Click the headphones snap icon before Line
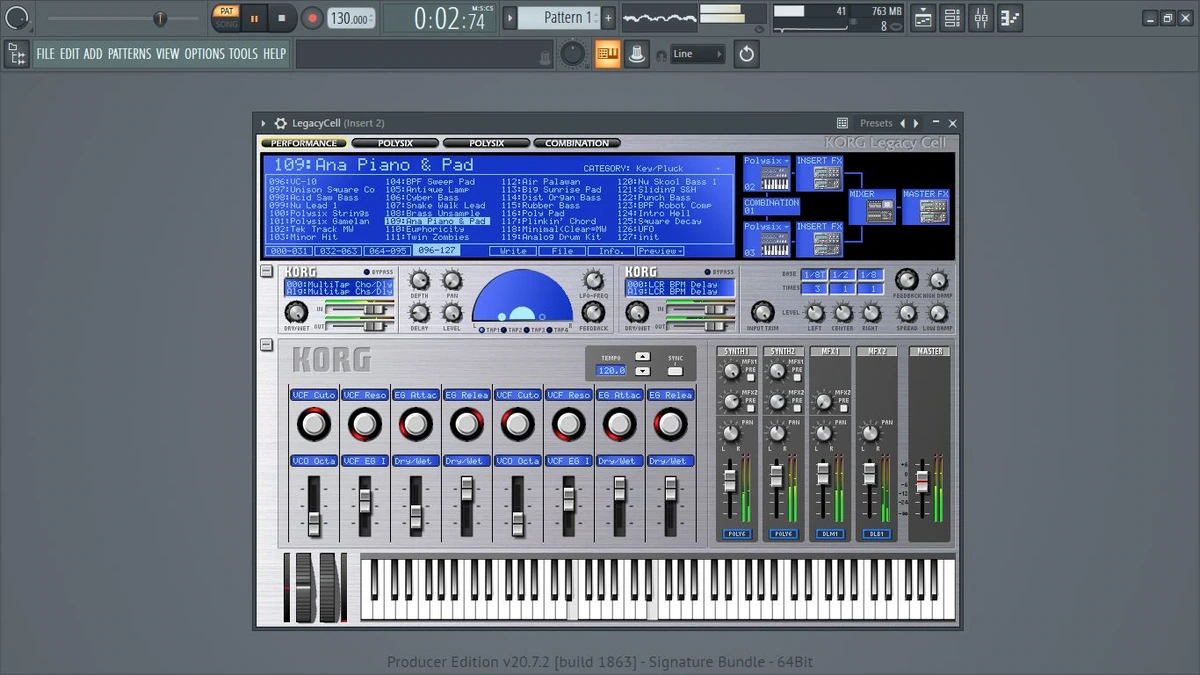The height and width of the screenshot is (675, 1200). 661,55
